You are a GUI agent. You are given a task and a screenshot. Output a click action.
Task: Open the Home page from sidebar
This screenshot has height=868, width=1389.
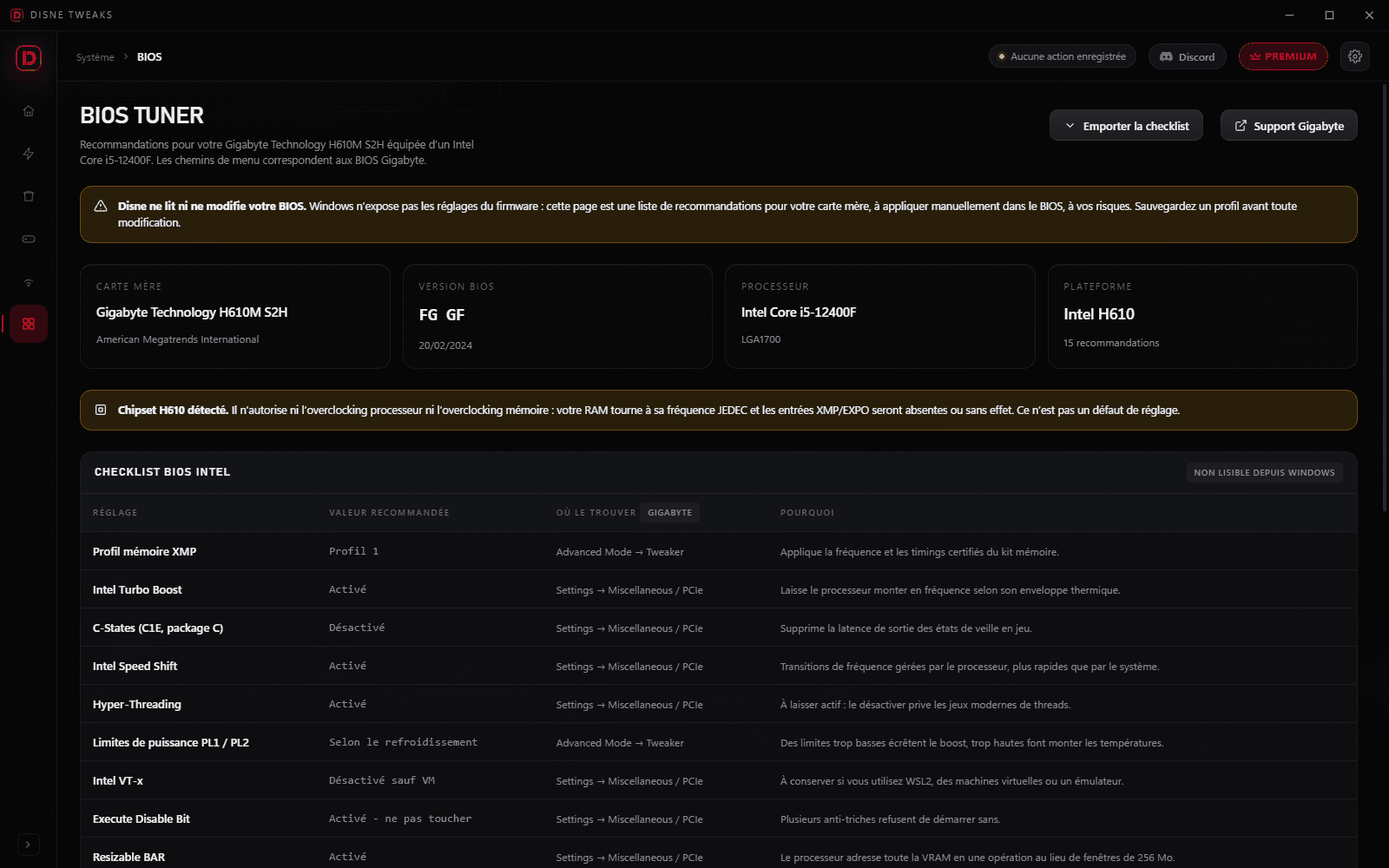click(29, 111)
